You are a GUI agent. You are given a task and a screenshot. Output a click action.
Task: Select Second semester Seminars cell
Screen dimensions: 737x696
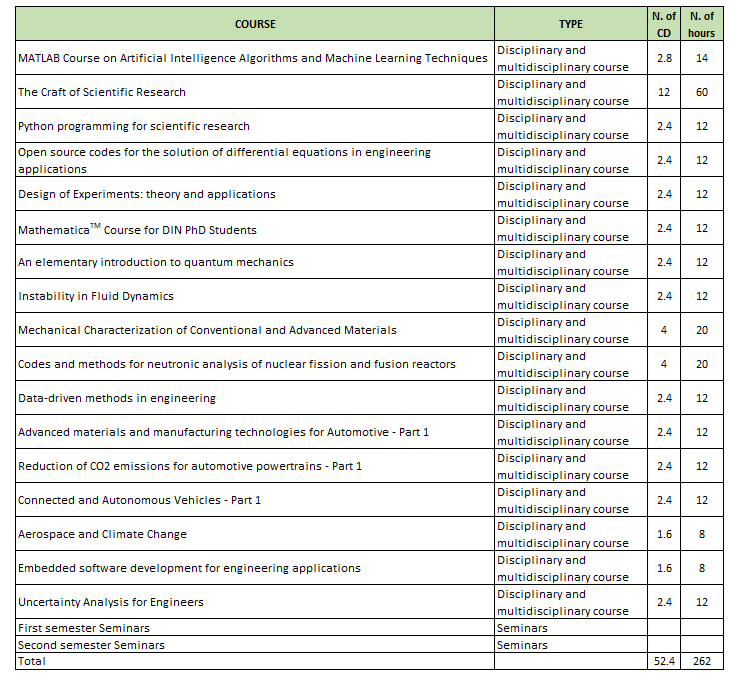click(91, 645)
